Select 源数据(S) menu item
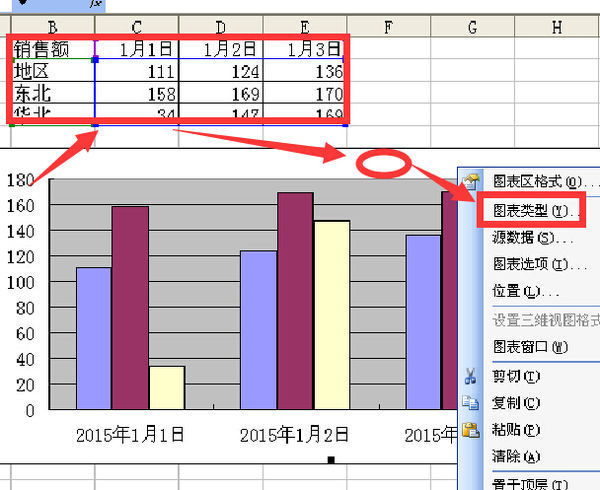 pos(533,238)
